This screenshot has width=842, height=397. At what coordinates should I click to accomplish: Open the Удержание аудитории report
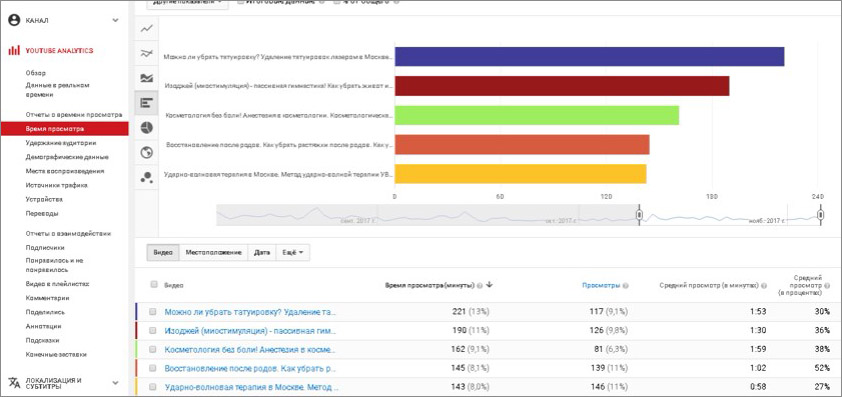[61, 143]
